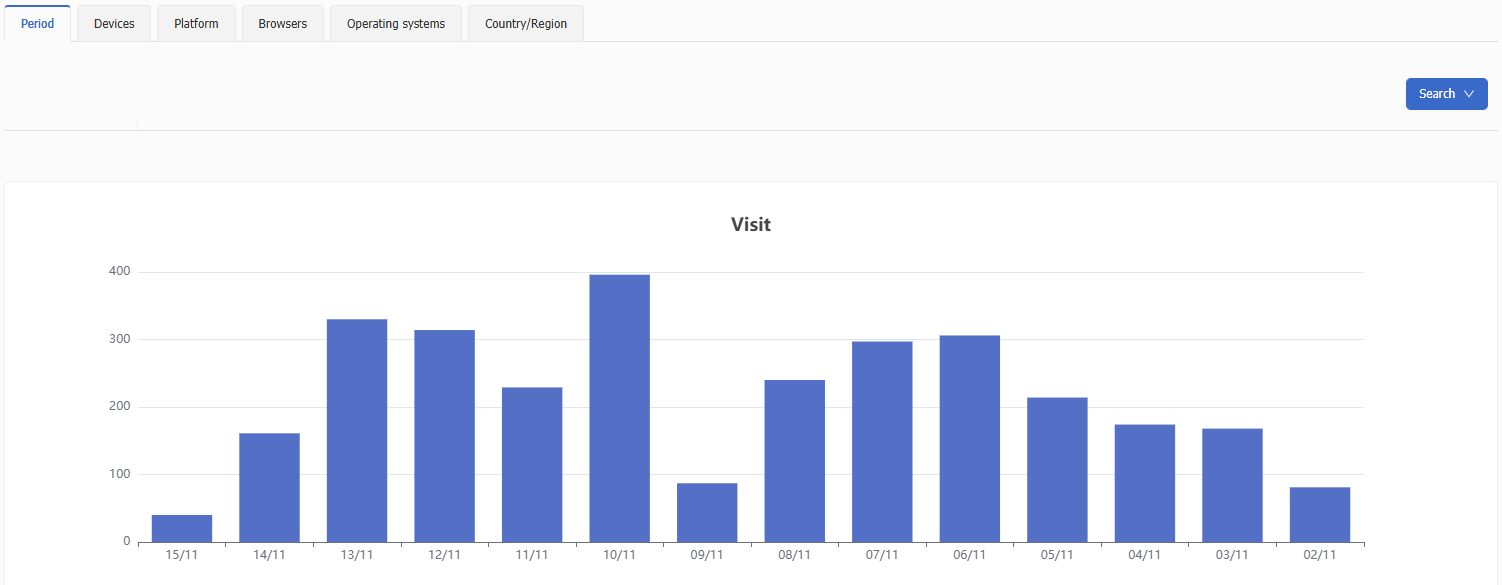1502x585 pixels.
Task: Select the 08/11 bar in chart
Action: point(794,461)
